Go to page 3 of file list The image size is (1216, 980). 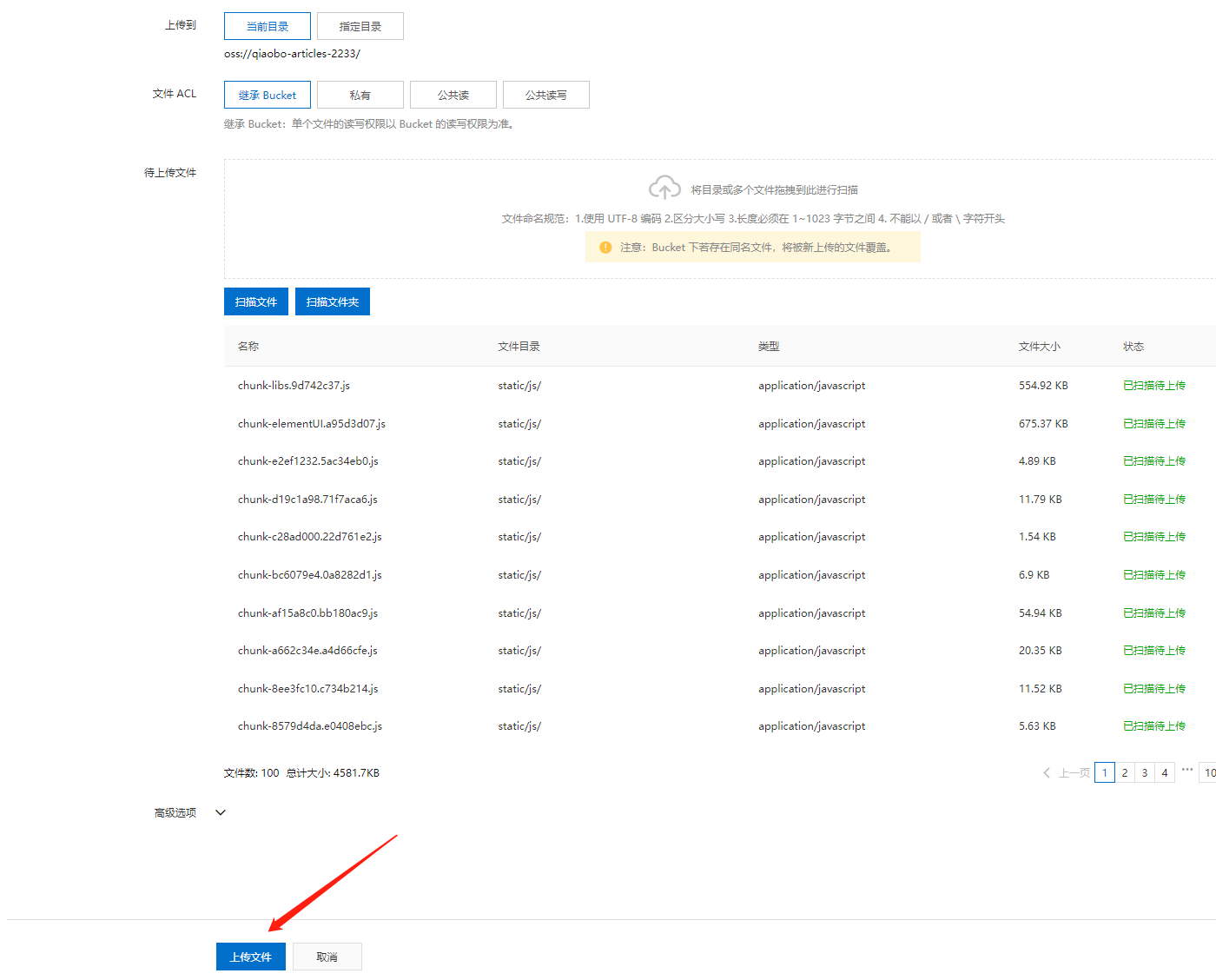[x=1145, y=772]
